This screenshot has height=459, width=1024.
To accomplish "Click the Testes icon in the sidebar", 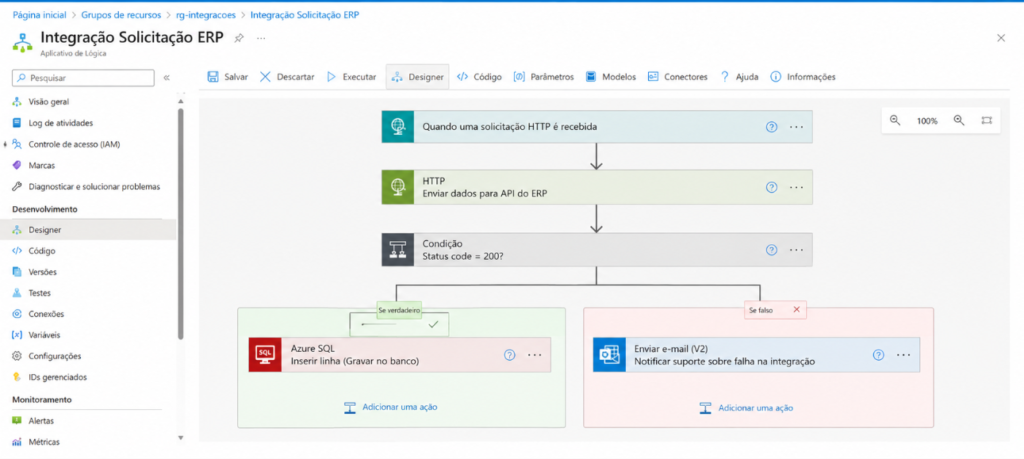I will click(x=17, y=293).
